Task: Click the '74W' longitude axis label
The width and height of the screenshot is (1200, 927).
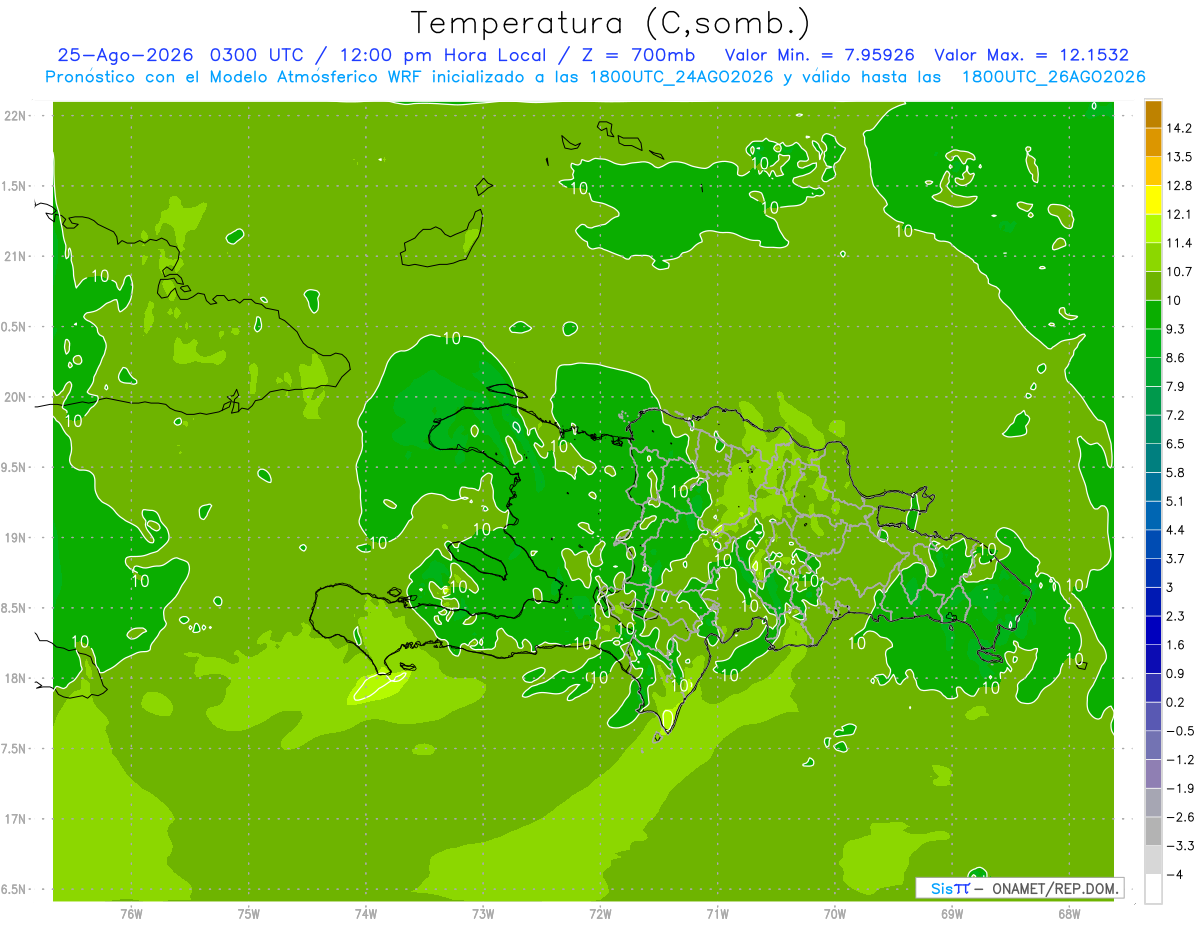Action: 366,914
